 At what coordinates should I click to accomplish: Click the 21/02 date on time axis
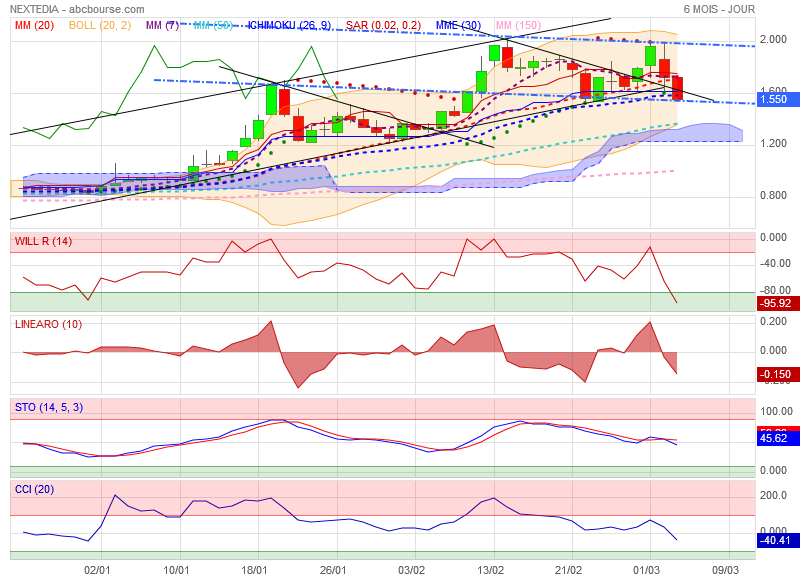pyautogui.click(x=568, y=570)
